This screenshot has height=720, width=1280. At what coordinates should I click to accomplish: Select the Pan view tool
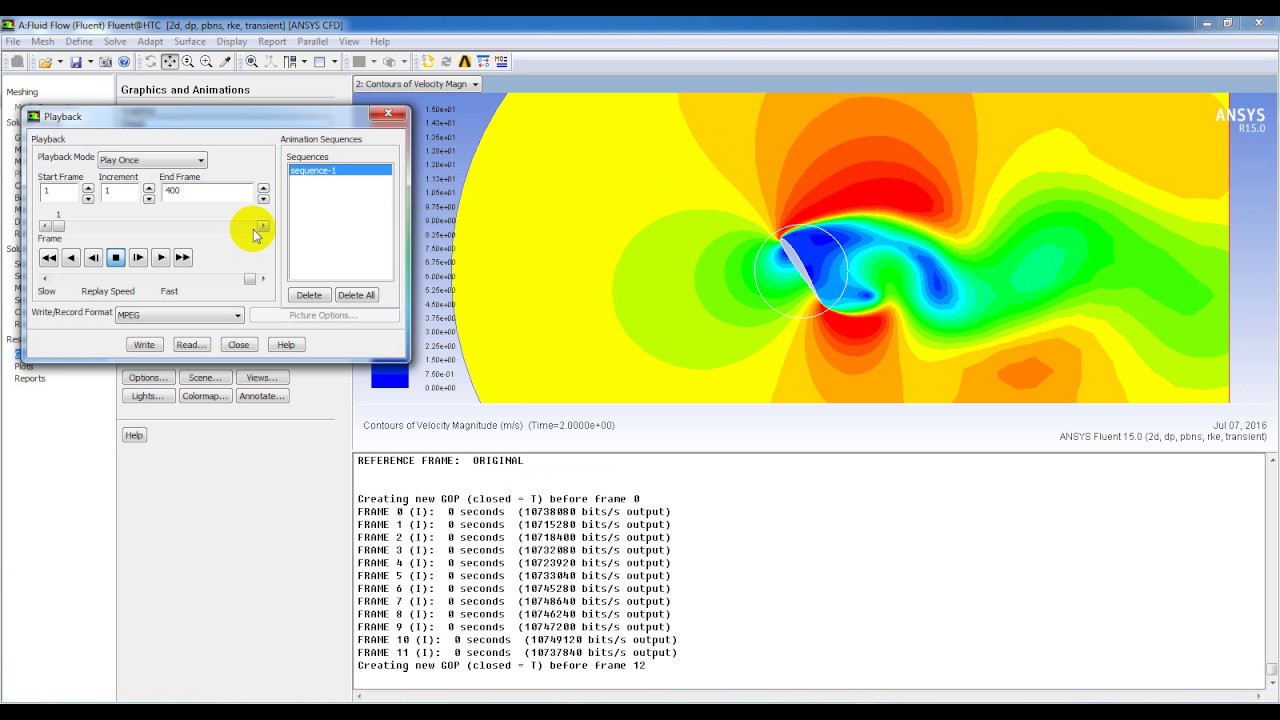pos(169,62)
